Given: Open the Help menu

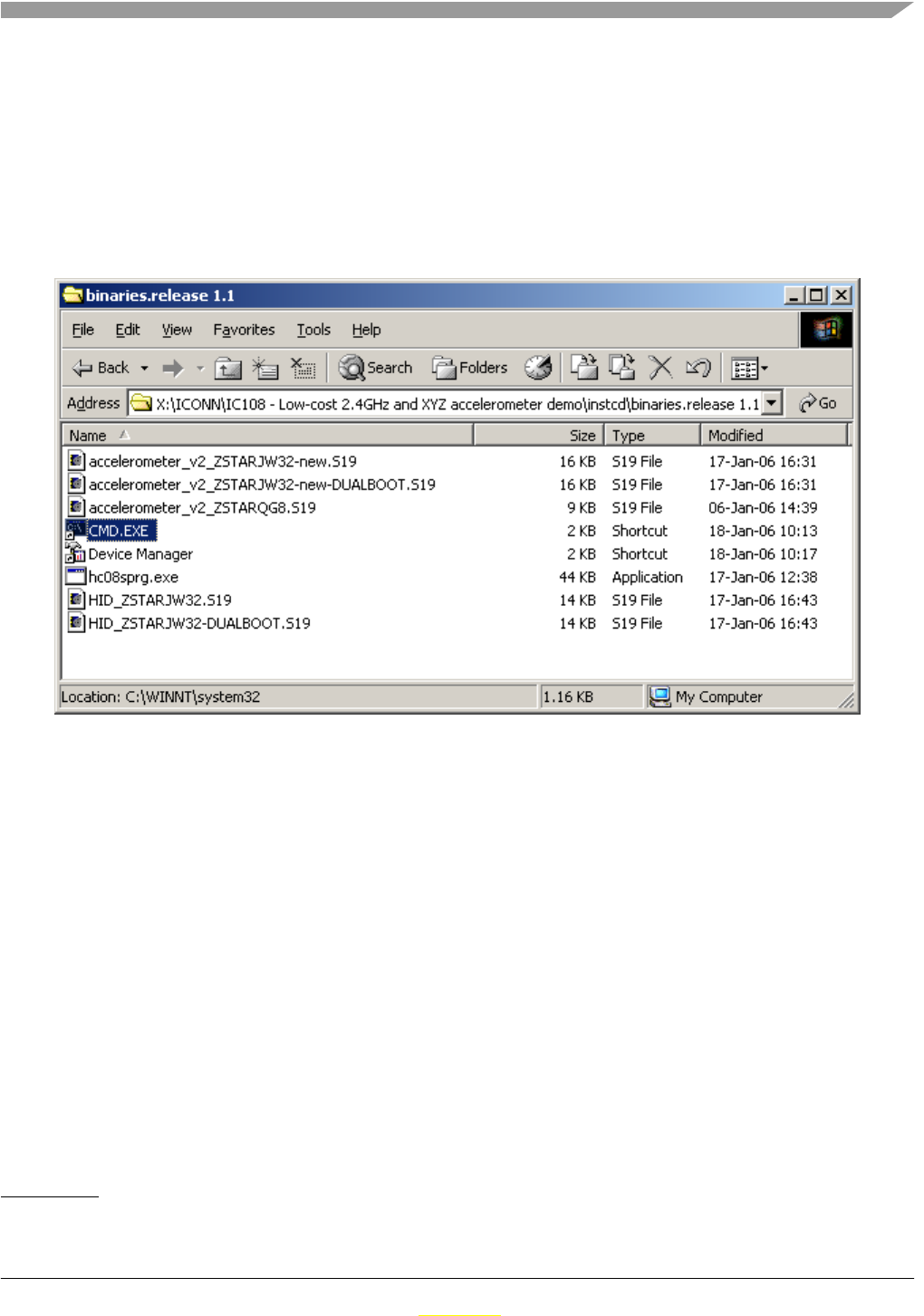Looking at the screenshot, I should (x=366, y=330).
